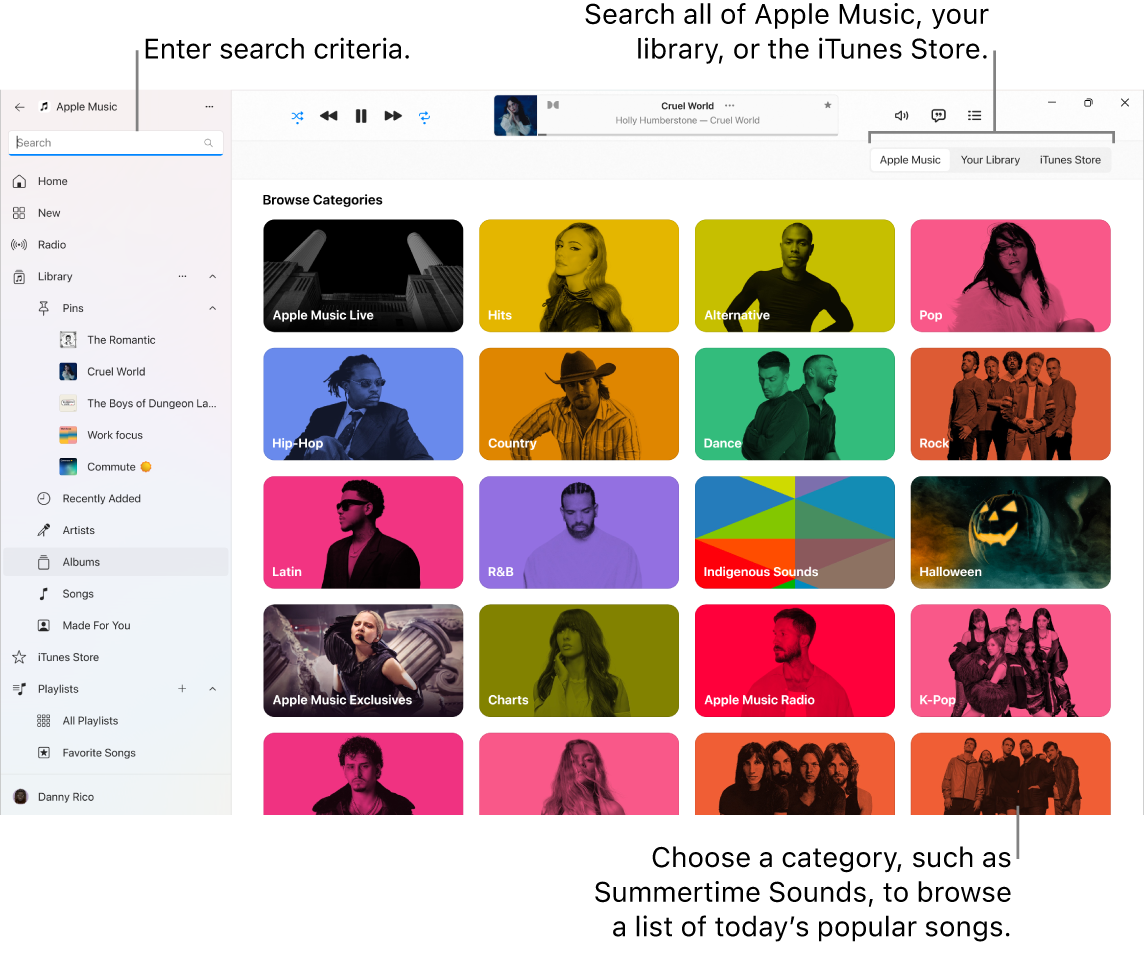Show lyrics panel

(938, 115)
